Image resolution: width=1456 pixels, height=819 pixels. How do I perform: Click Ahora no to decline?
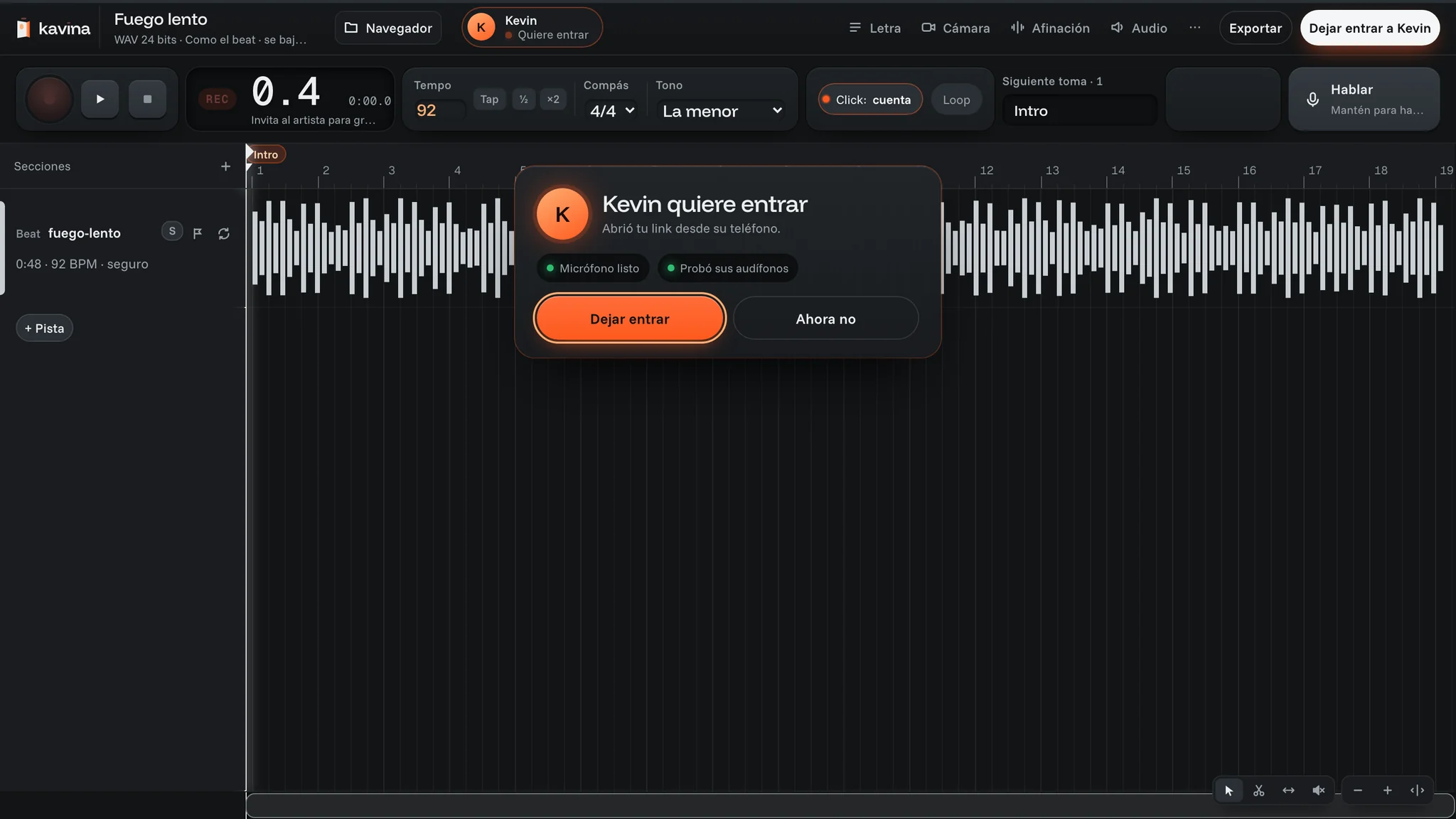(825, 318)
